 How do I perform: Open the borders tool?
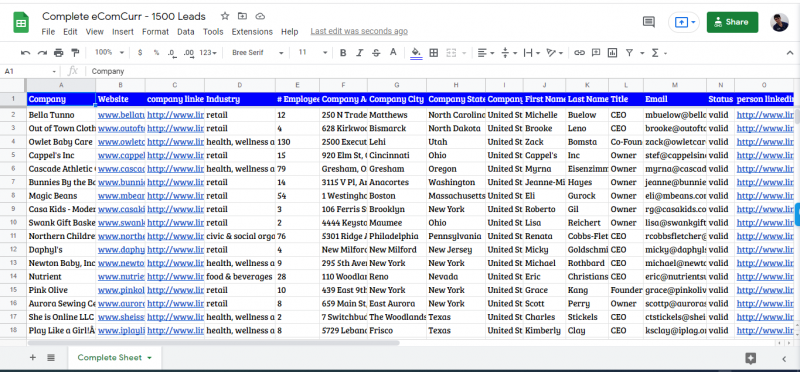[434, 53]
